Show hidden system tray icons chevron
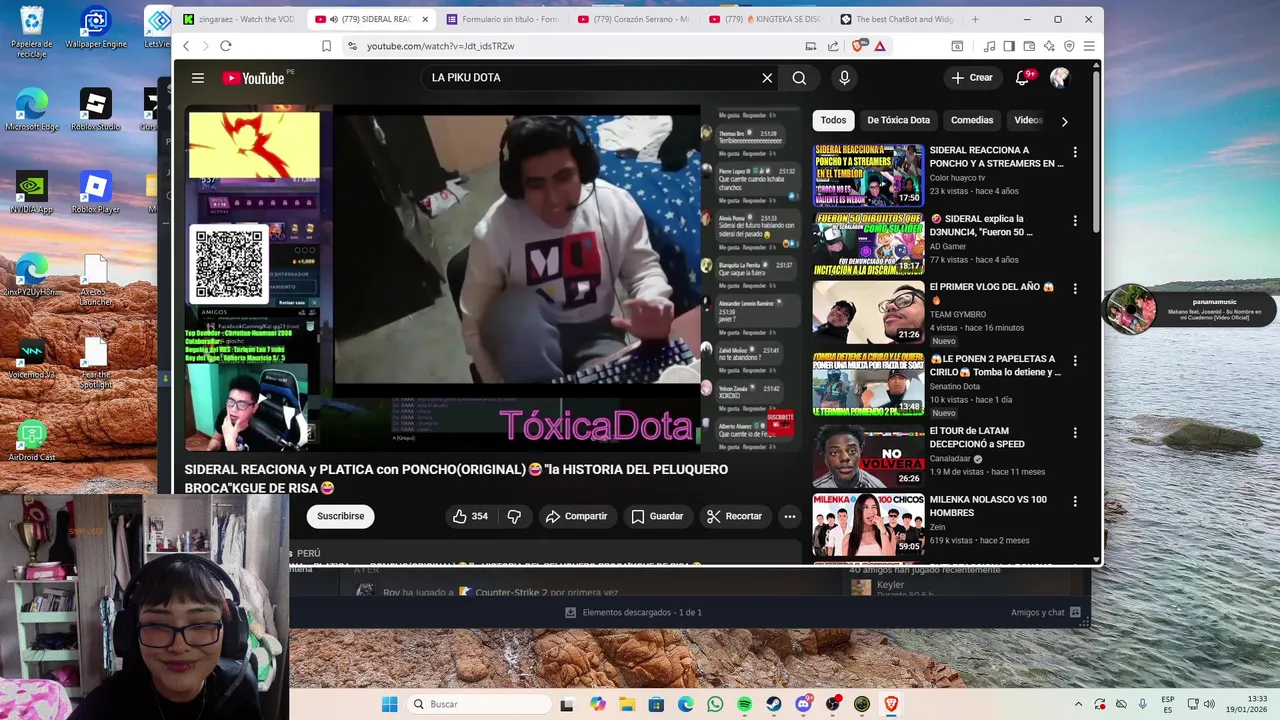 pos(1078,704)
